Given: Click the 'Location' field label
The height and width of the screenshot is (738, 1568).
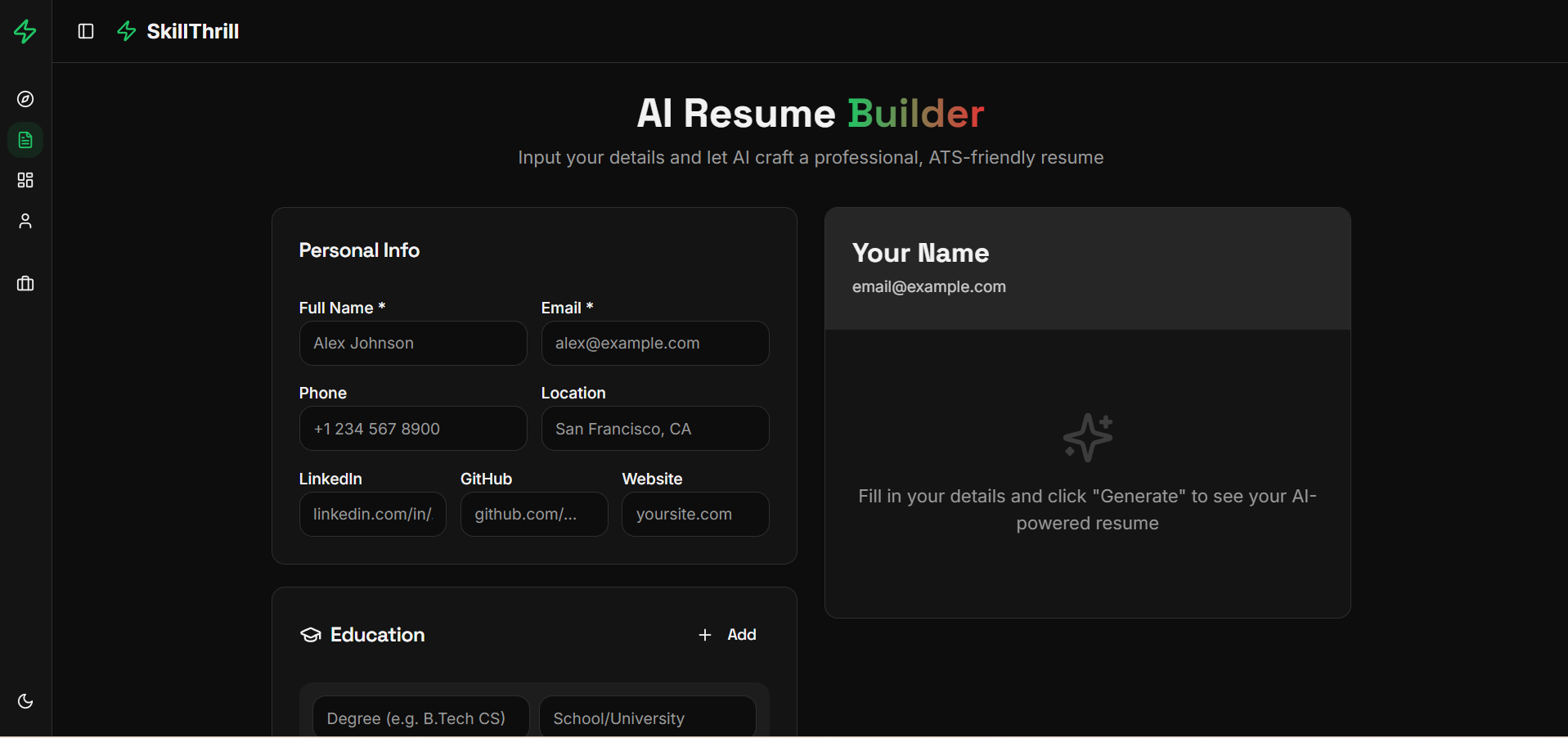Looking at the screenshot, I should click(573, 393).
